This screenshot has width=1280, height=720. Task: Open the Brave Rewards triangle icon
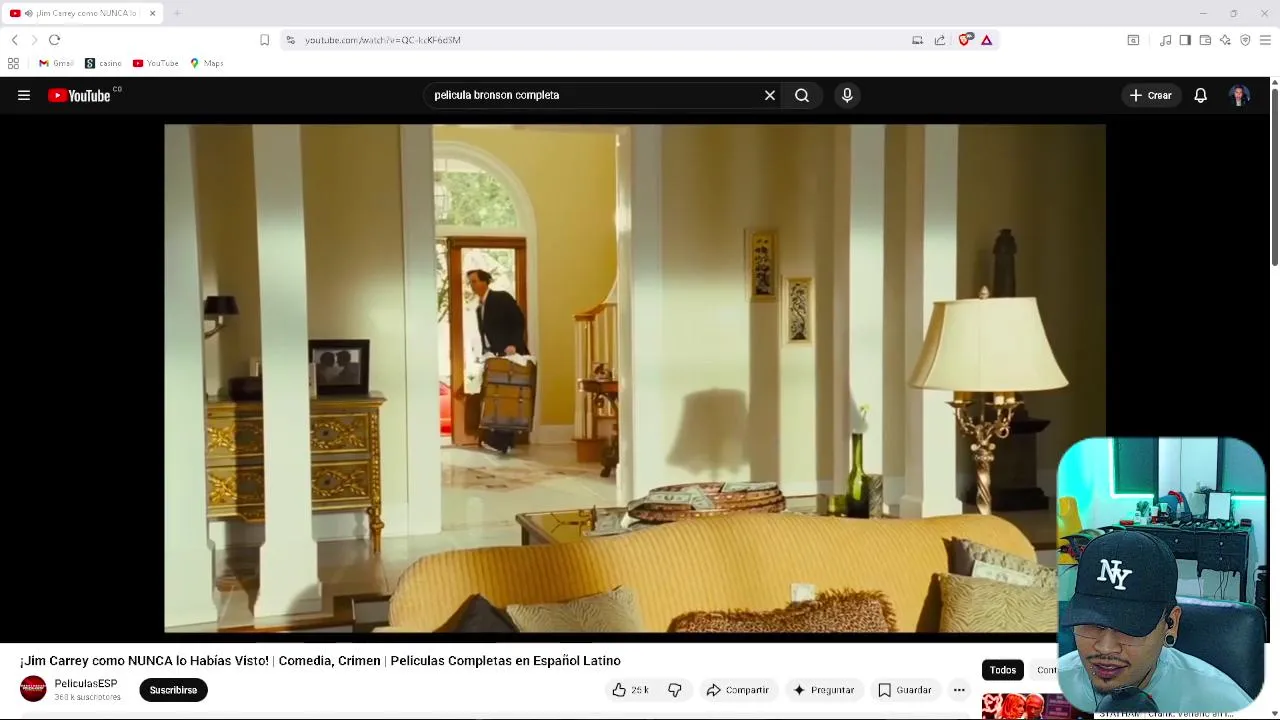(x=986, y=40)
